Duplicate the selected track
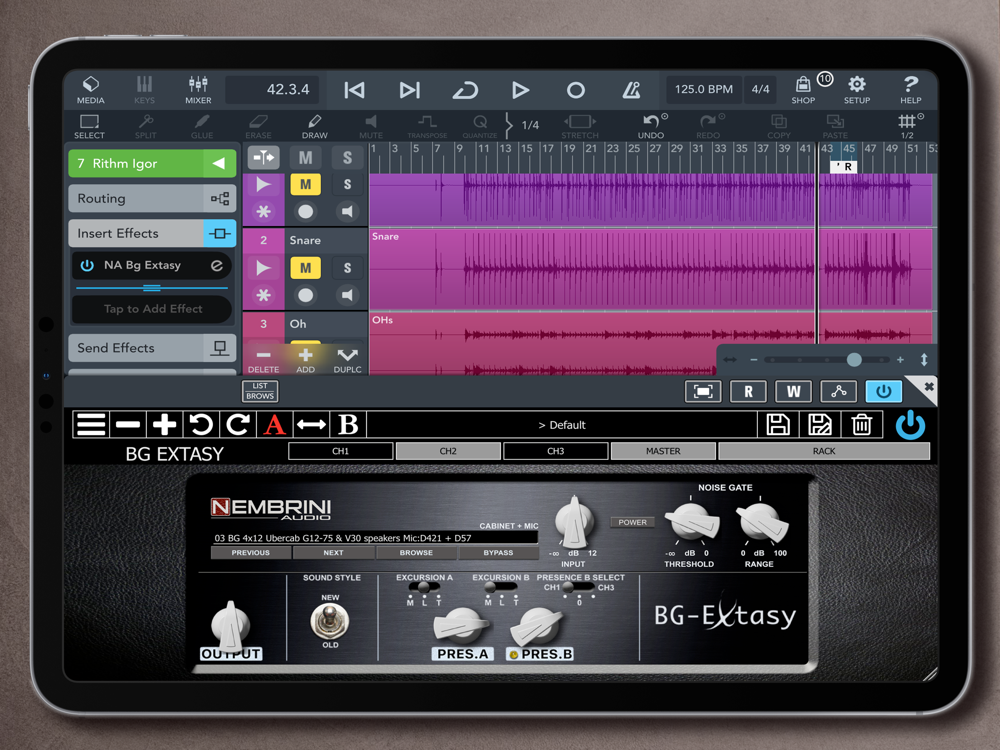1000x750 pixels. point(348,360)
